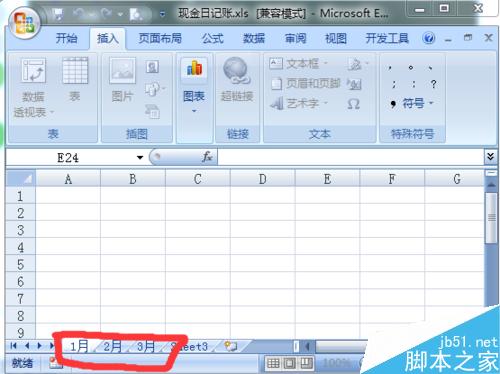Screen dimensions: 500x374
Task: Open the shapes gallery icon
Action: (x=154, y=89)
